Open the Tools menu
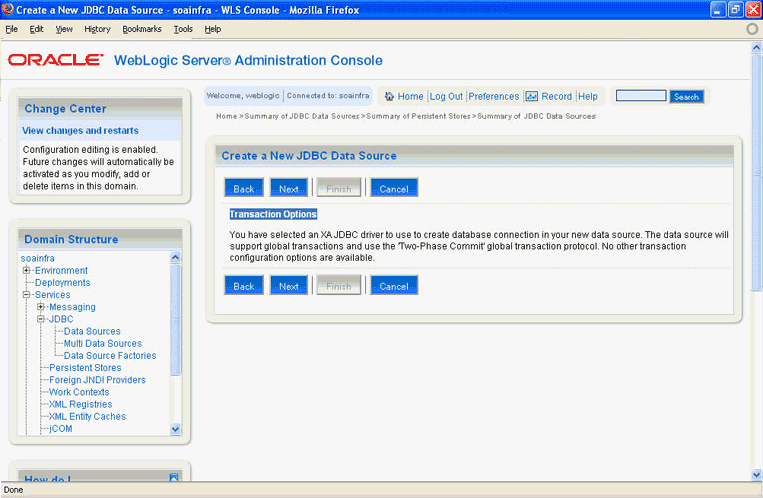 pos(183,29)
